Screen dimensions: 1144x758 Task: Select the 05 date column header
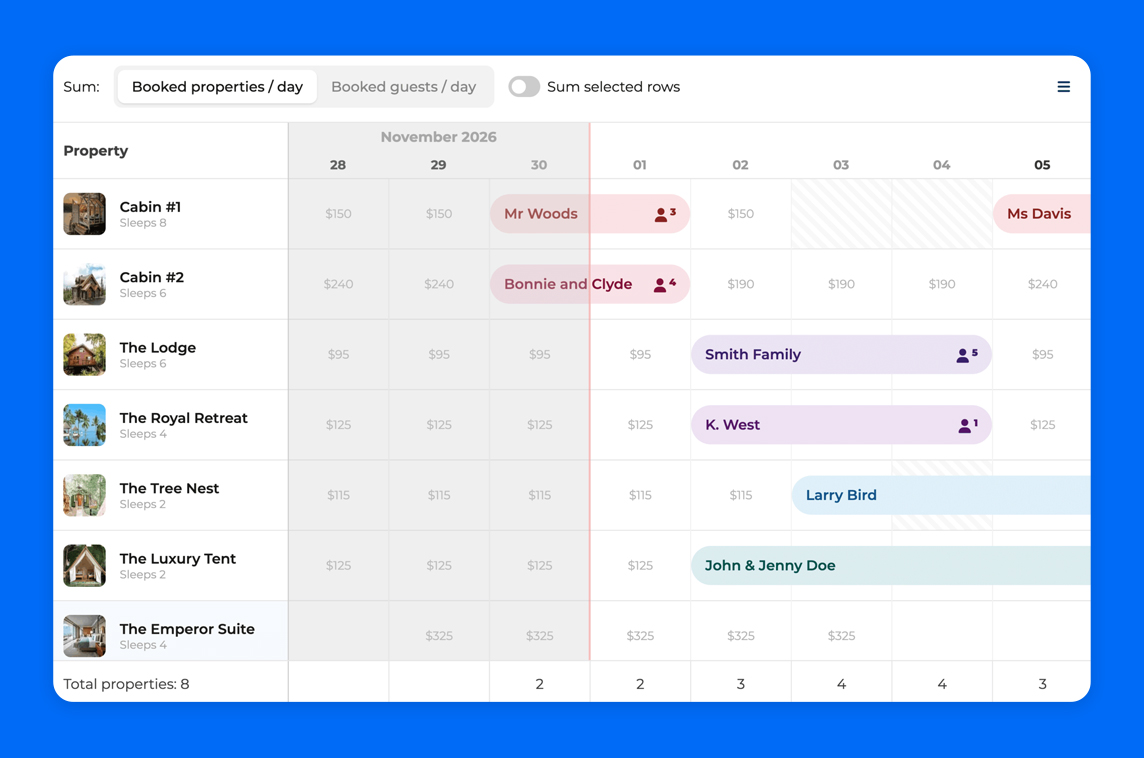point(1042,165)
